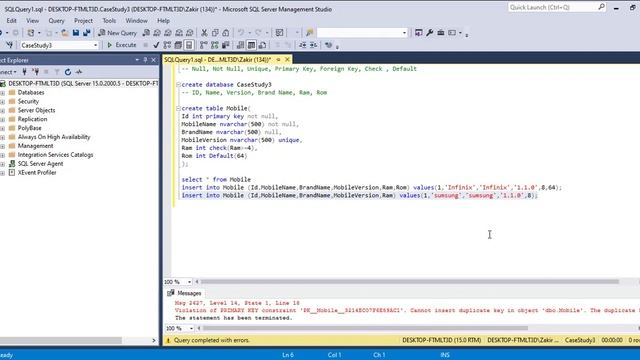
Task: Expand the Databases tree node
Action: (x=3, y=93)
